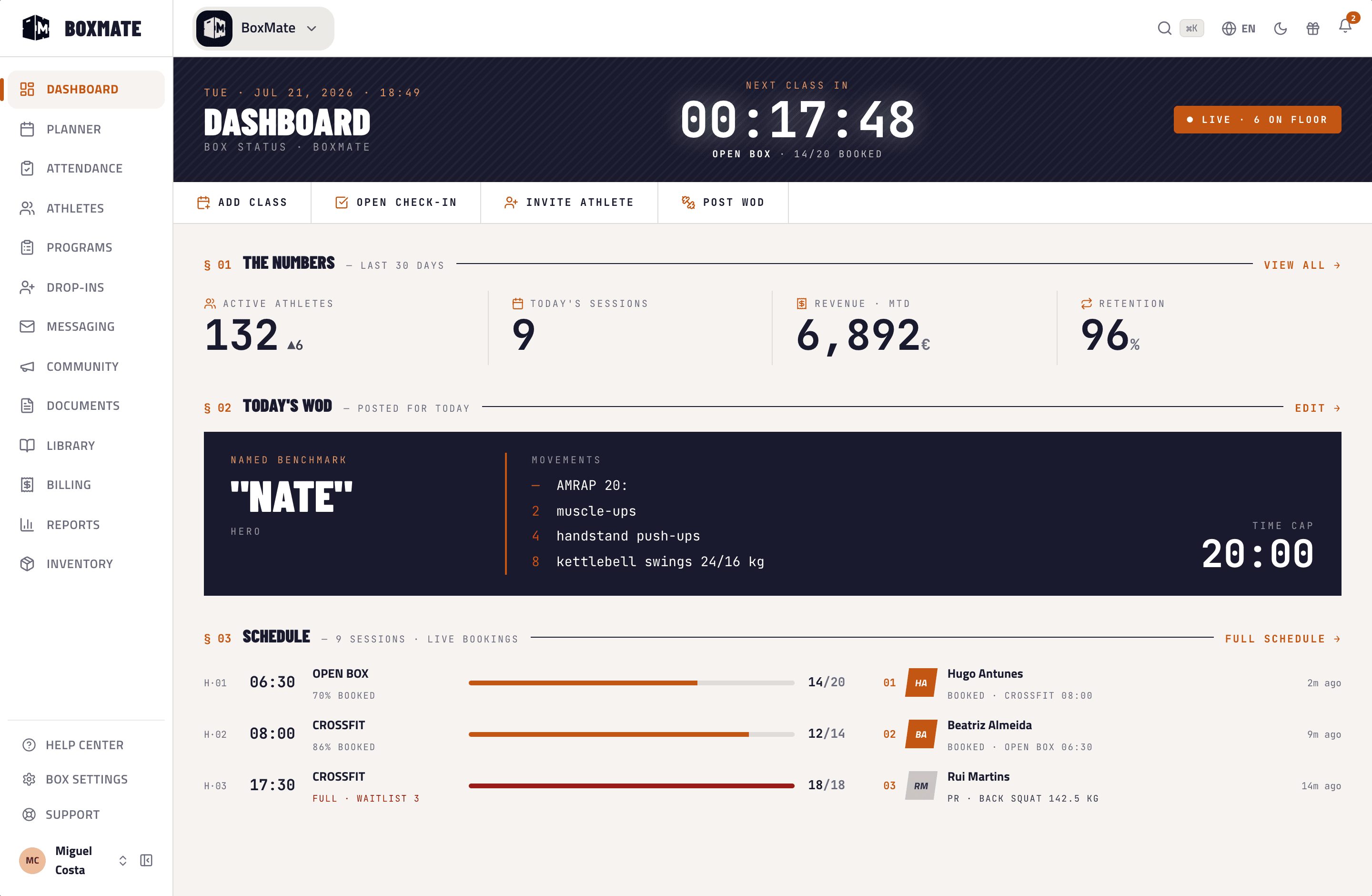Click Edit link for Today's WOD
Viewport: 1372px width, 896px height.
[1318, 408]
